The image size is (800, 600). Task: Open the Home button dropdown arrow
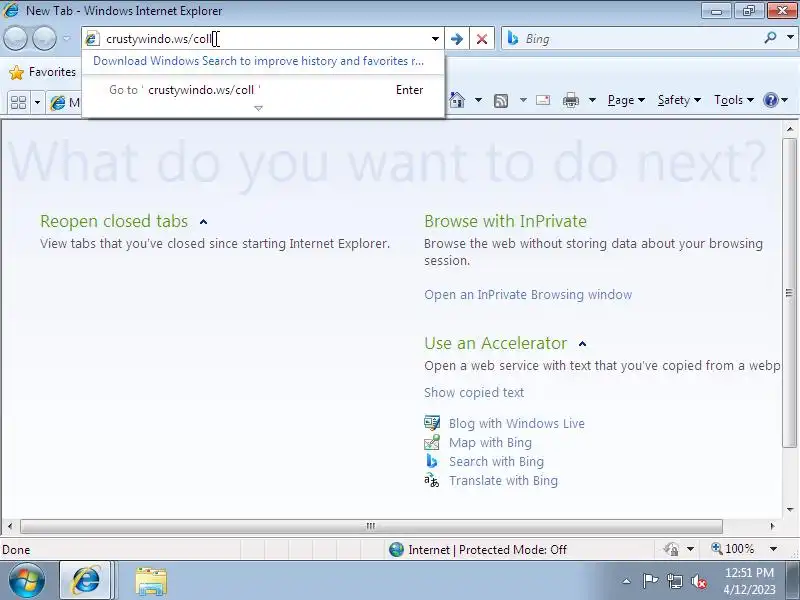(479, 100)
